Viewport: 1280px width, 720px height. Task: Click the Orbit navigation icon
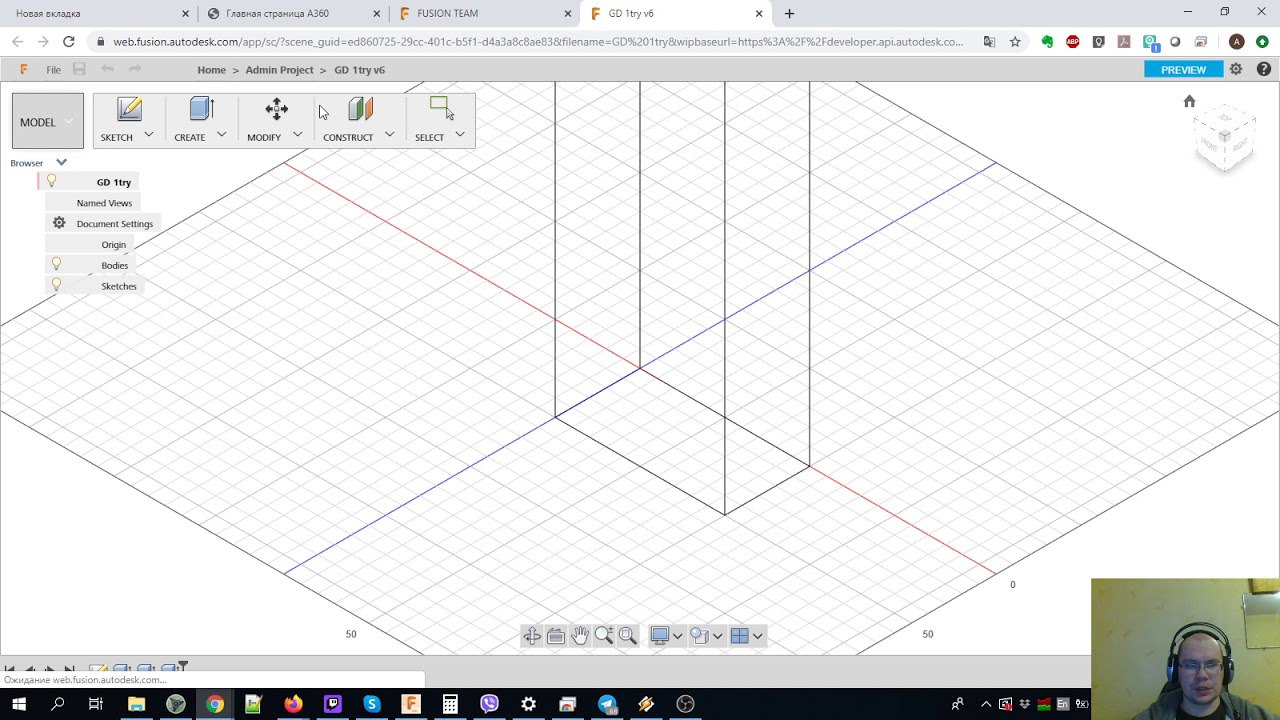(x=532, y=636)
